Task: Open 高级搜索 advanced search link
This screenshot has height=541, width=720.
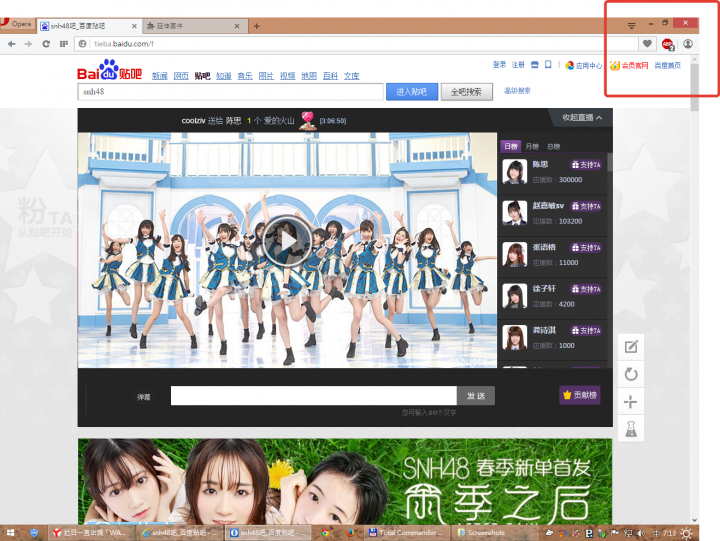Action: point(517,90)
